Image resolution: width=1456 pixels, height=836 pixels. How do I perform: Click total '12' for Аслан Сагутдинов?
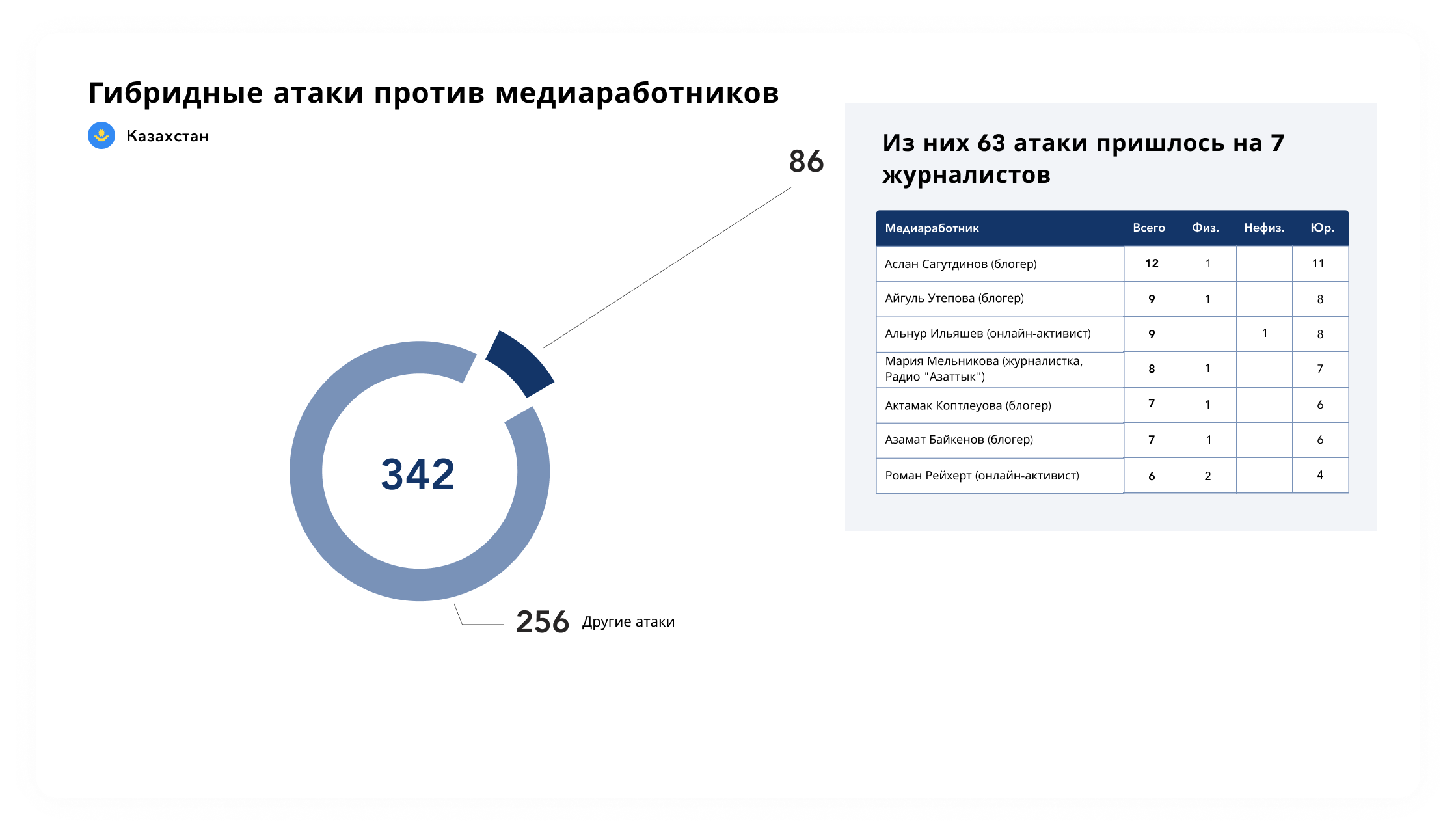pyautogui.click(x=1152, y=263)
